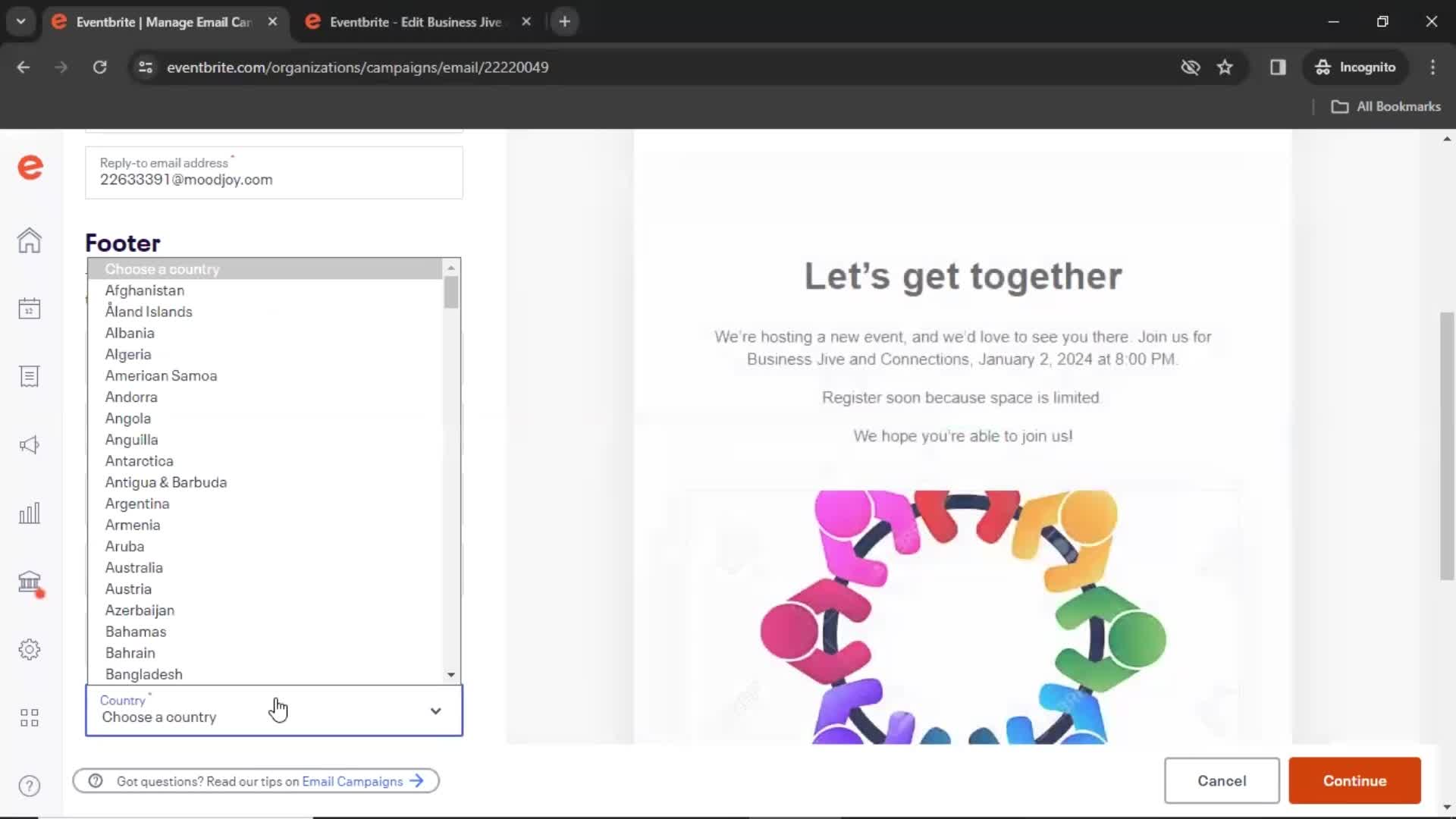Click the site information icon in address bar

pyautogui.click(x=146, y=67)
